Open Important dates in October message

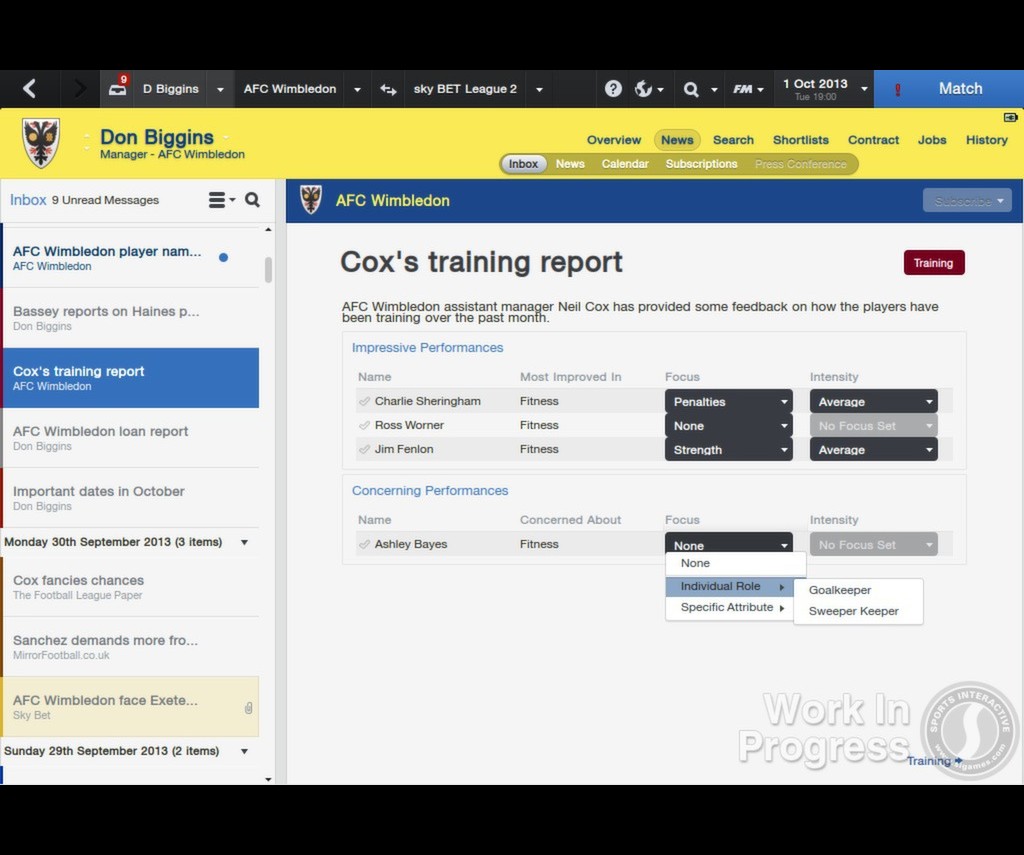click(131, 498)
